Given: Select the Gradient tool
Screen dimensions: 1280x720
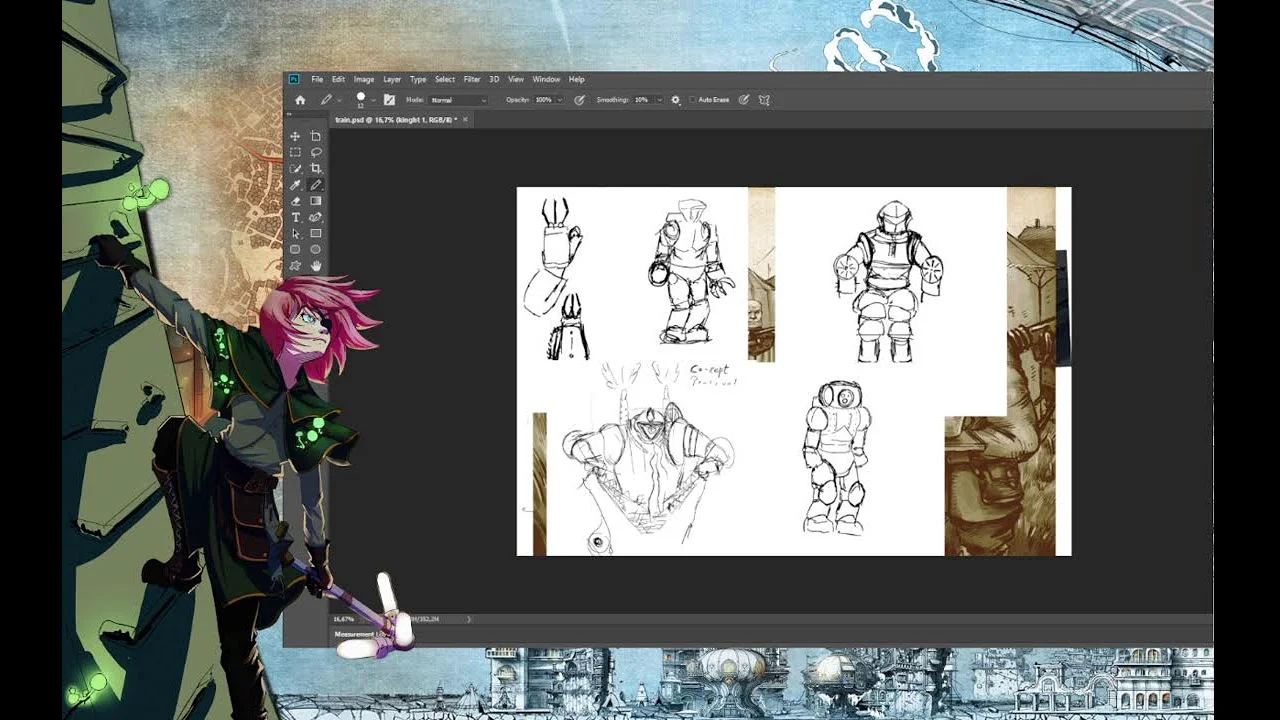Looking at the screenshot, I should (316, 201).
